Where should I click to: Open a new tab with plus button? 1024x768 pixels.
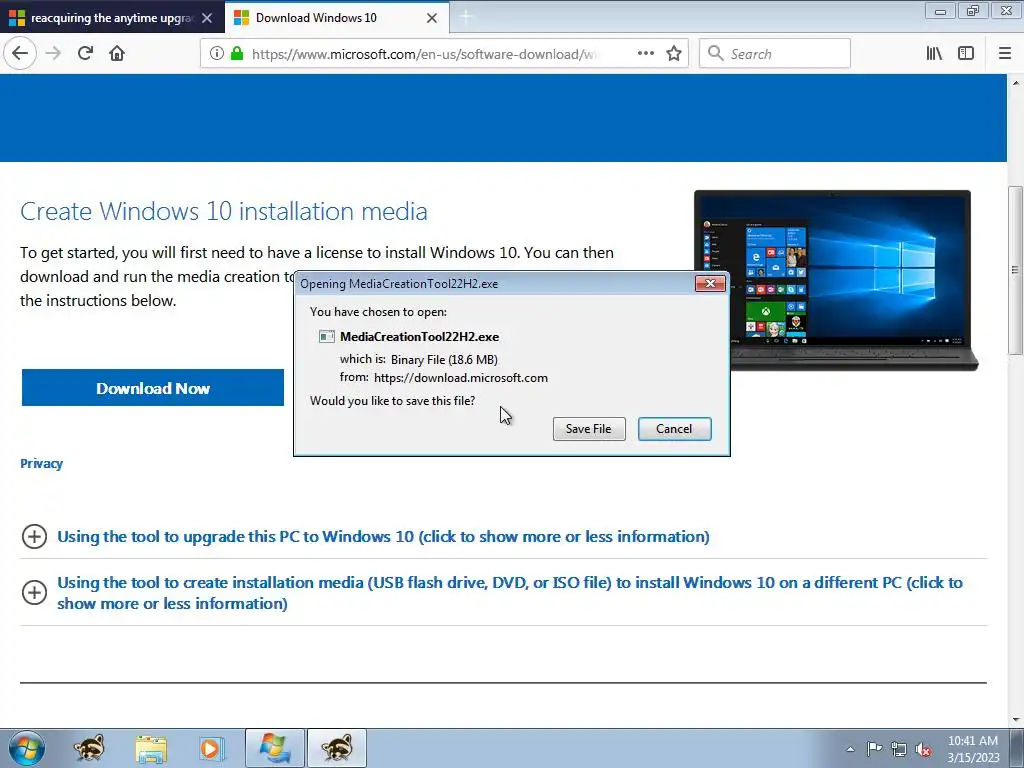[466, 18]
